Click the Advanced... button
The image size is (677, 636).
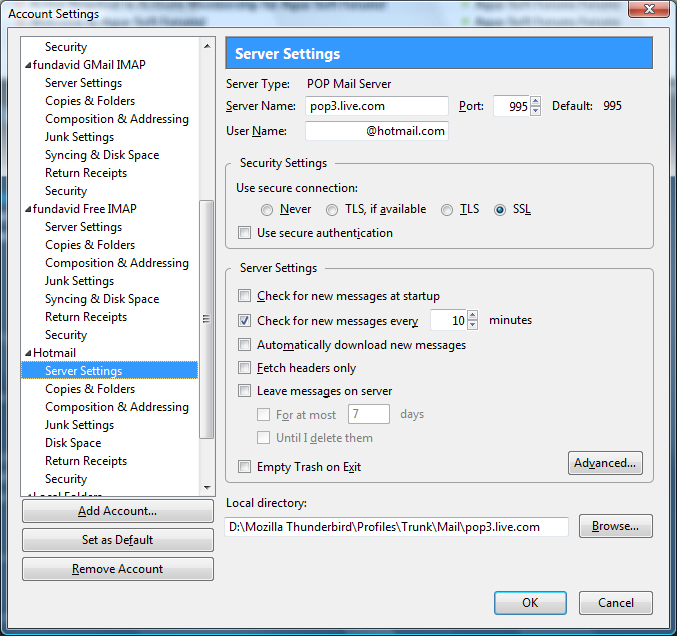coord(605,463)
